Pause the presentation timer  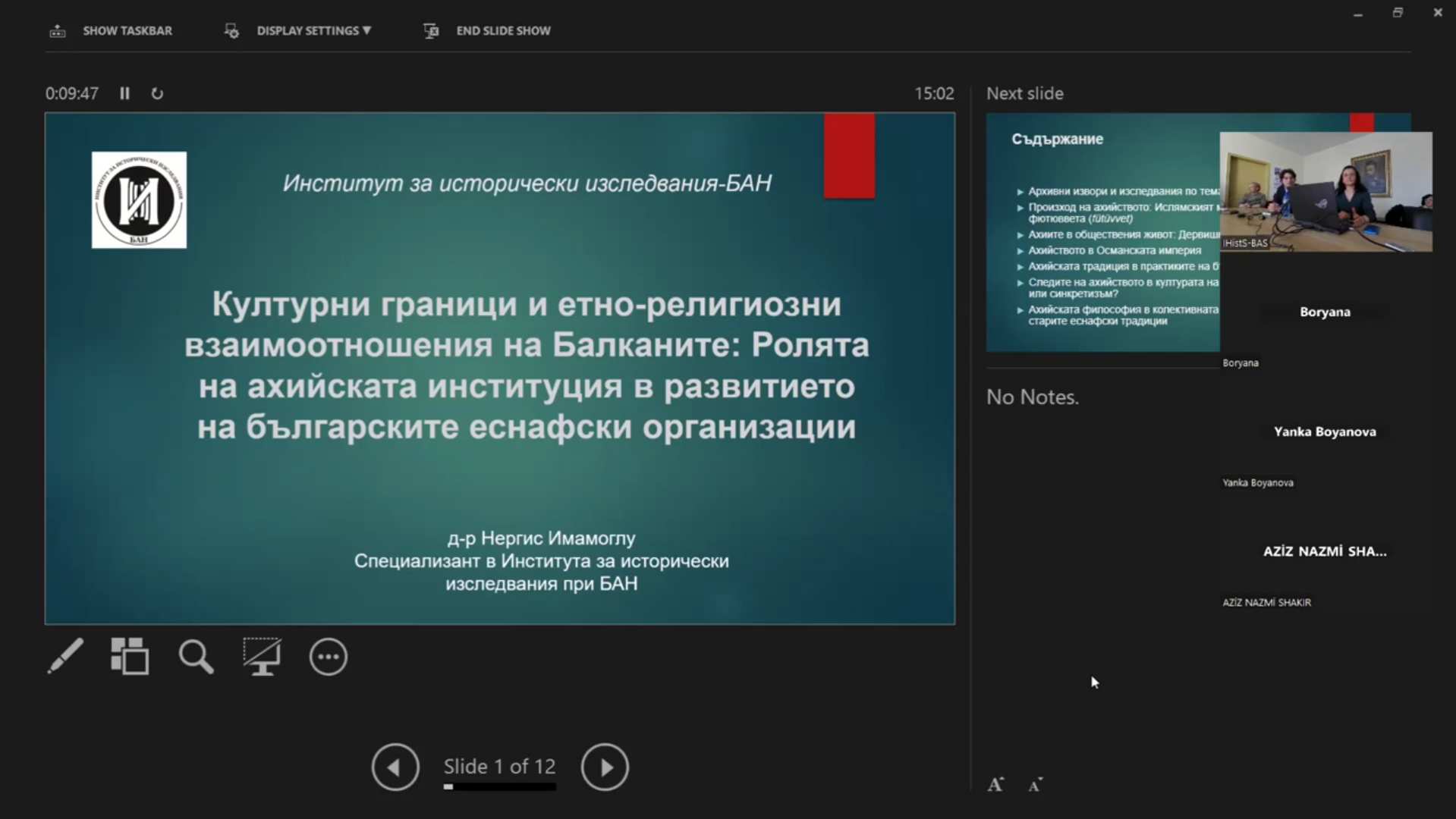[x=124, y=93]
